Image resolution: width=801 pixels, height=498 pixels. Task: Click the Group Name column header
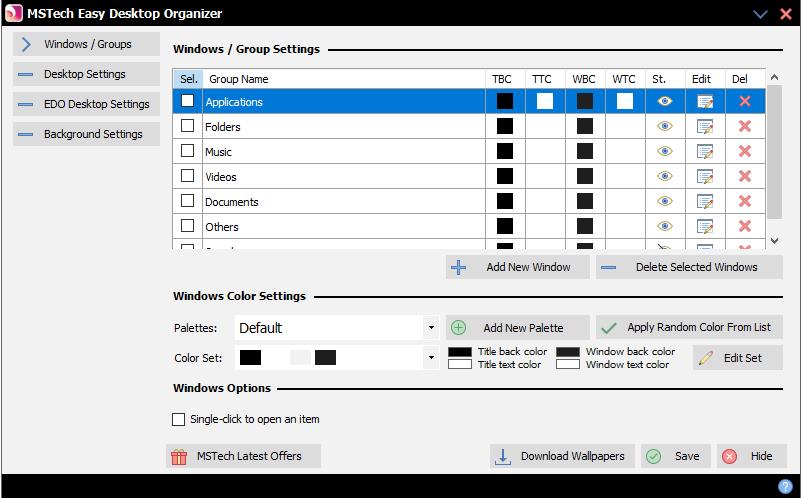pos(344,79)
